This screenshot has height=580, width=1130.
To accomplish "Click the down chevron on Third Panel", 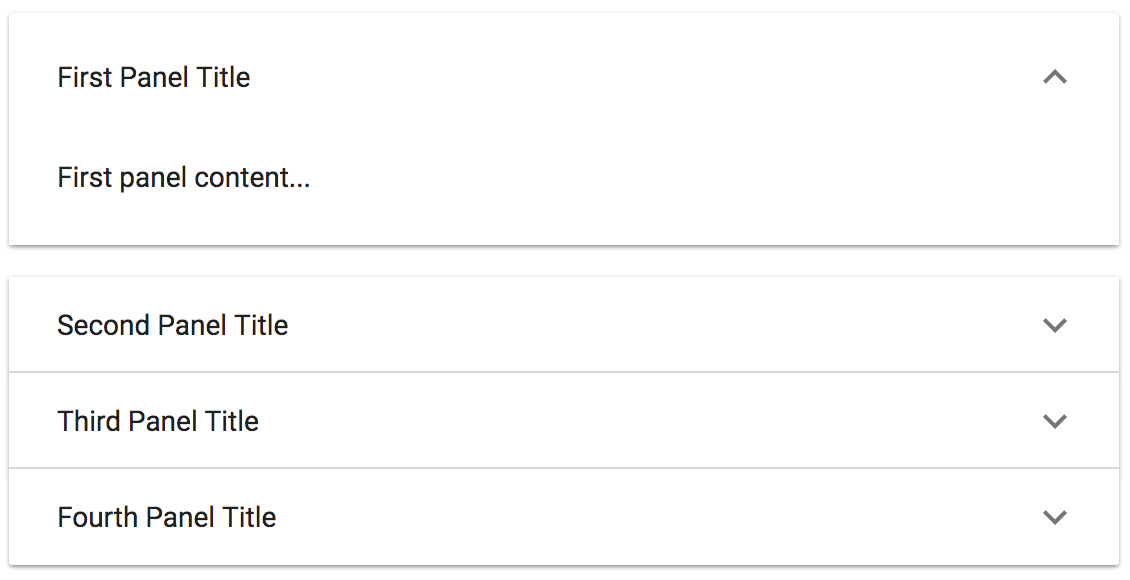I will click(1055, 421).
